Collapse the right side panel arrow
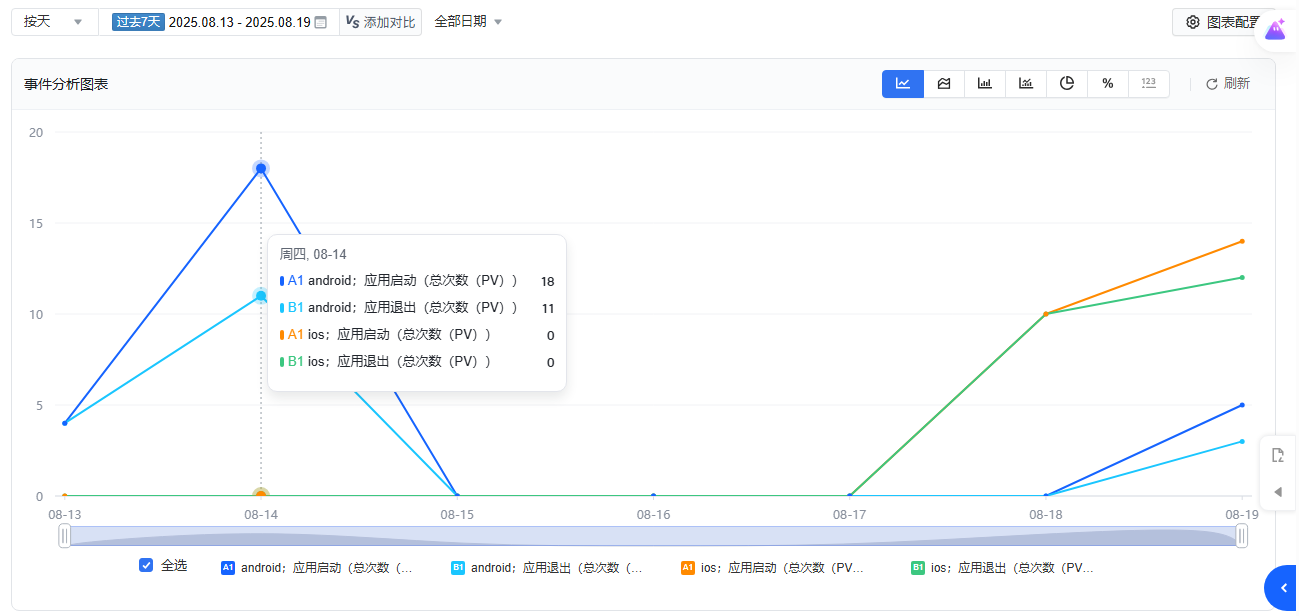Screen dimensions: 1299x616 point(1277,492)
